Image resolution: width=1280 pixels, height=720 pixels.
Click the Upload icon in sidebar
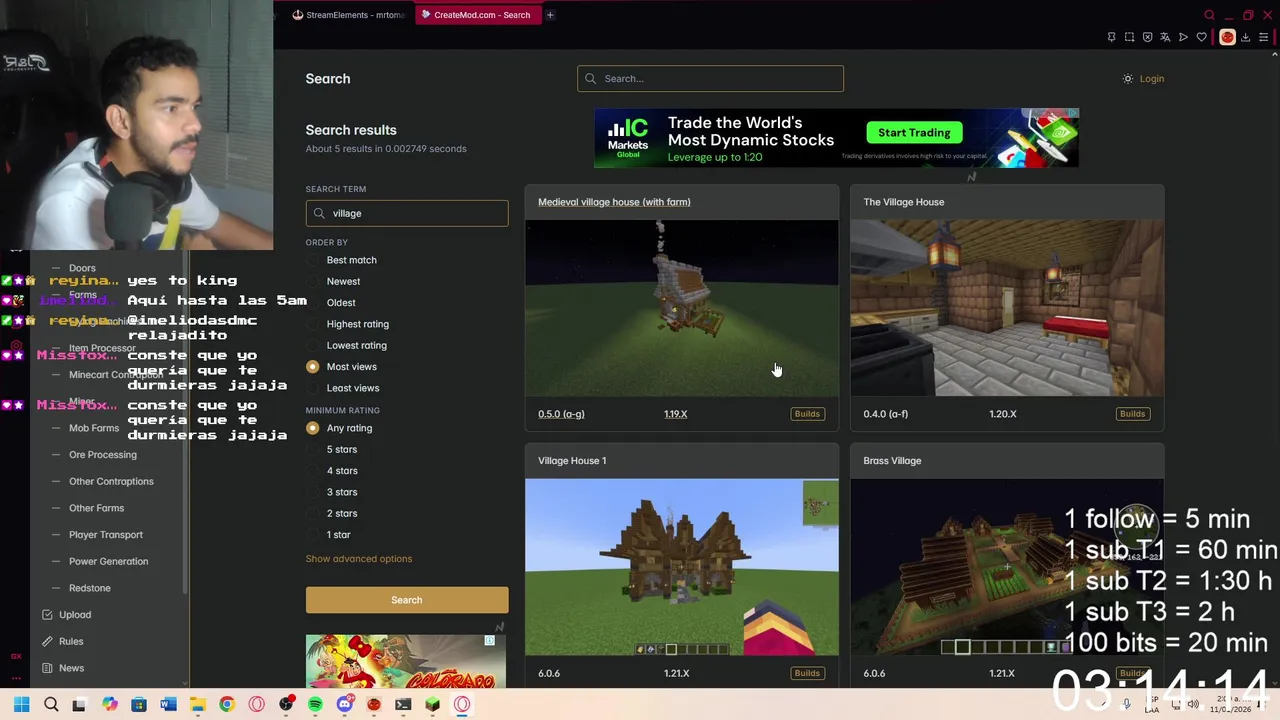(47, 615)
